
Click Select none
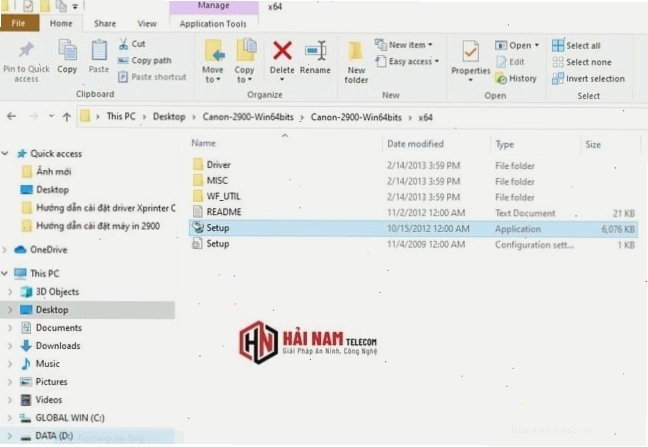pyautogui.click(x=582, y=62)
